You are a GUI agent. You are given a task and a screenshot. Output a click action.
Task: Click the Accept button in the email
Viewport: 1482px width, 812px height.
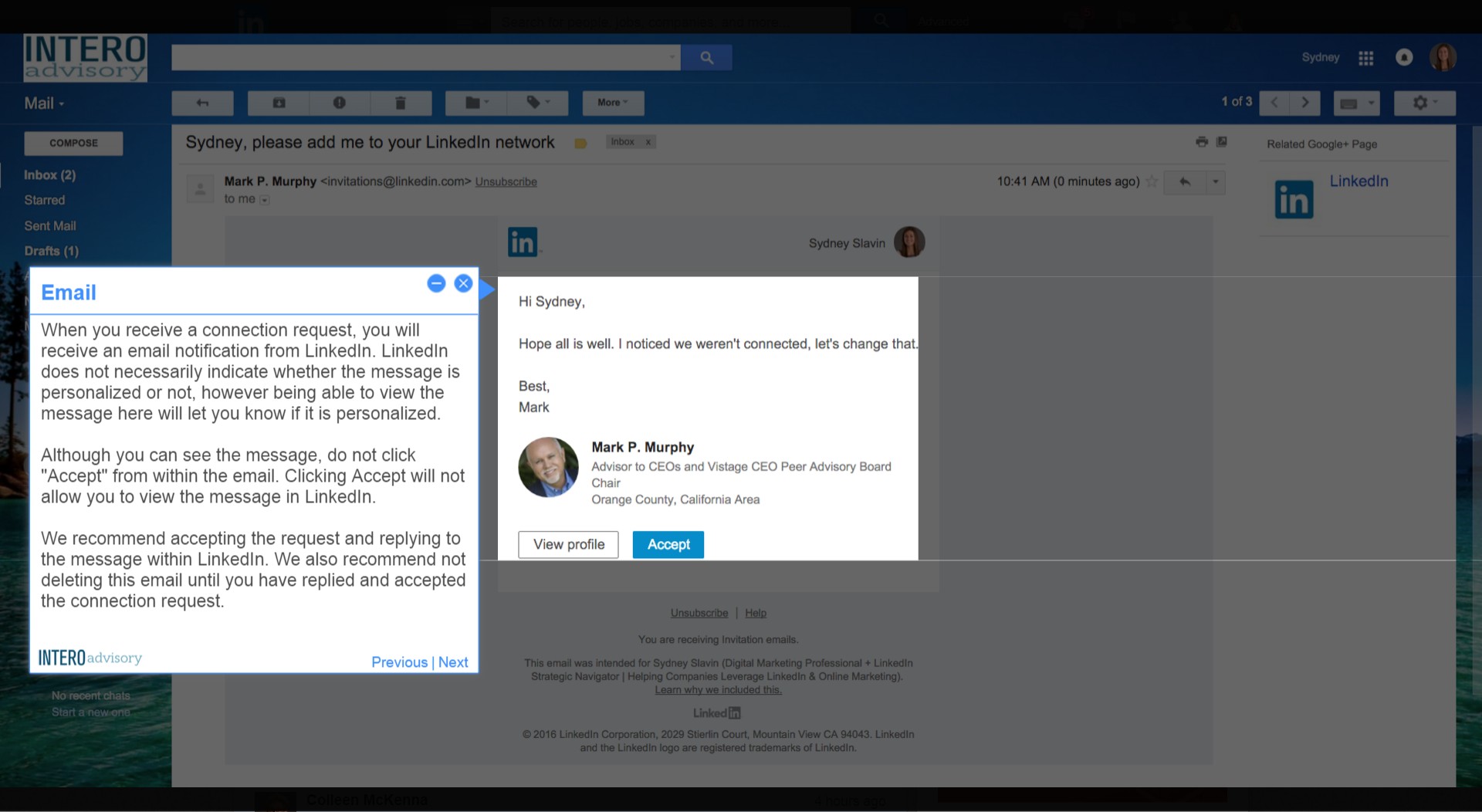(x=668, y=544)
